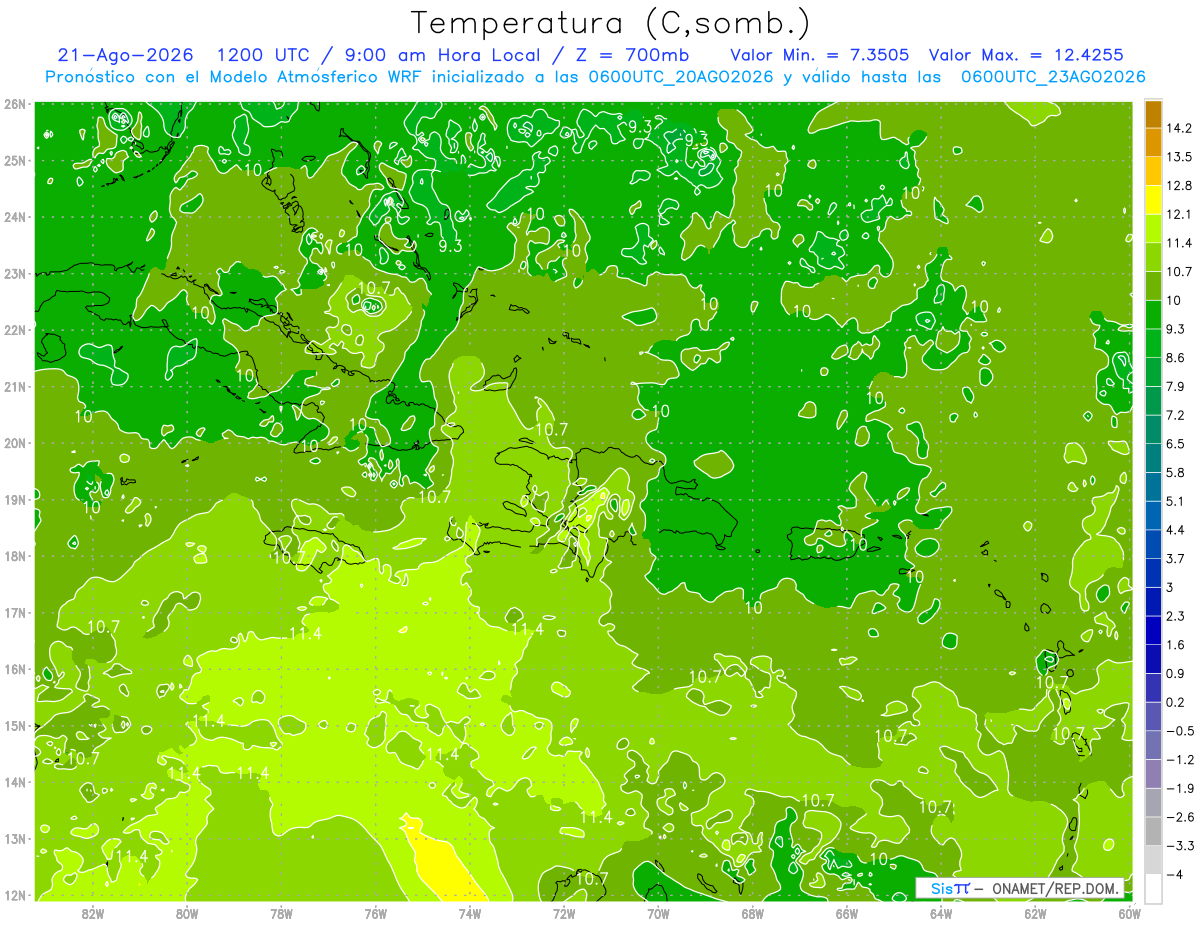1200x927 pixels.
Task: Click the '0.9' colorbar value
Action: tap(1176, 674)
